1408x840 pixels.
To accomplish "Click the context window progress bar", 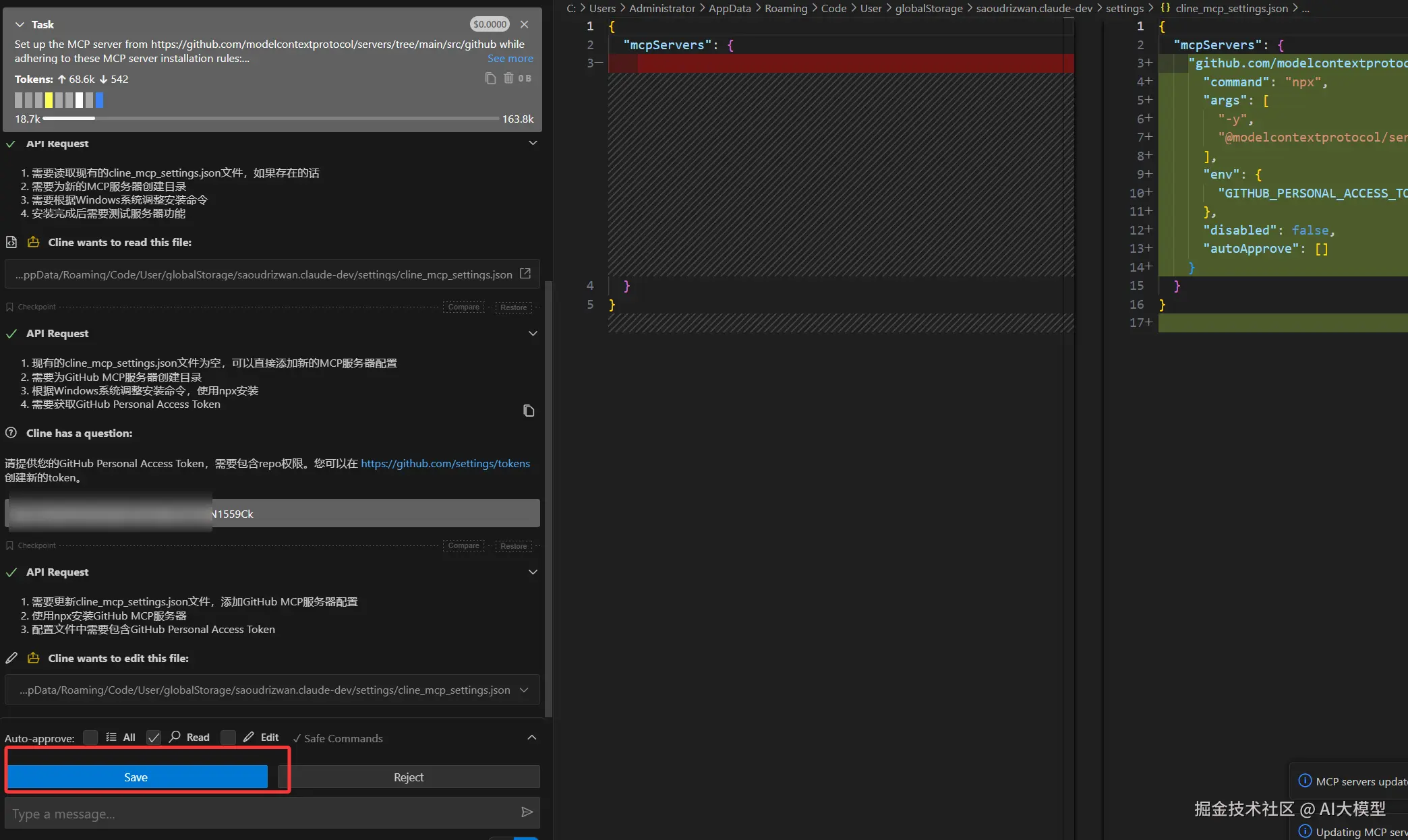I will [270, 119].
